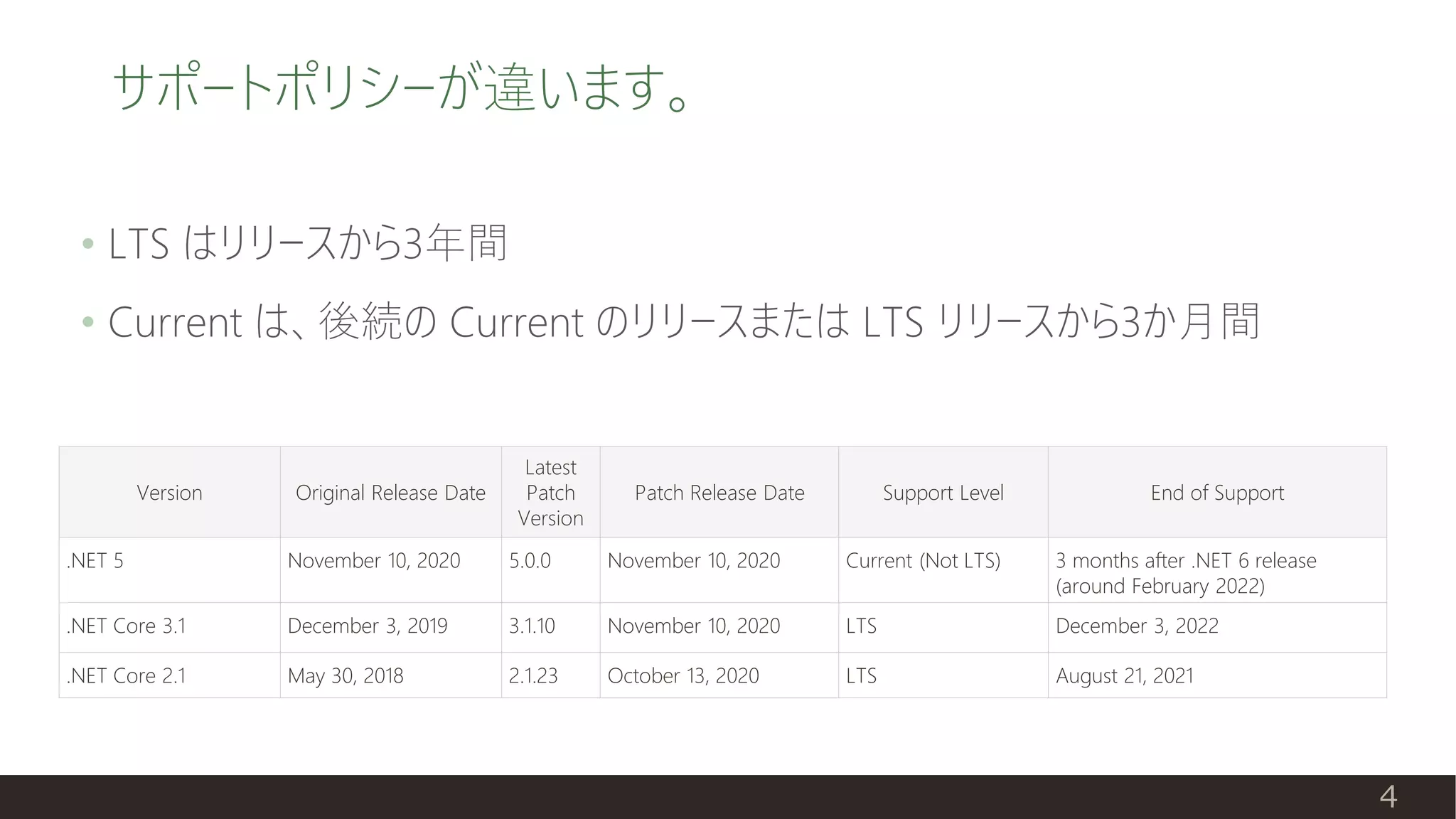Select the patch version '3.1.10'
This screenshot has width=1456, height=819.
tap(551, 627)
